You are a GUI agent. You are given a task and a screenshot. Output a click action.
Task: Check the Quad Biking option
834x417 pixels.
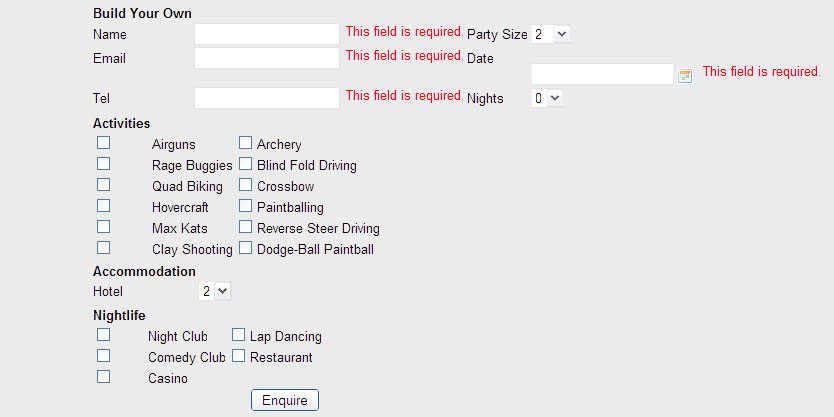pos(103,185)
